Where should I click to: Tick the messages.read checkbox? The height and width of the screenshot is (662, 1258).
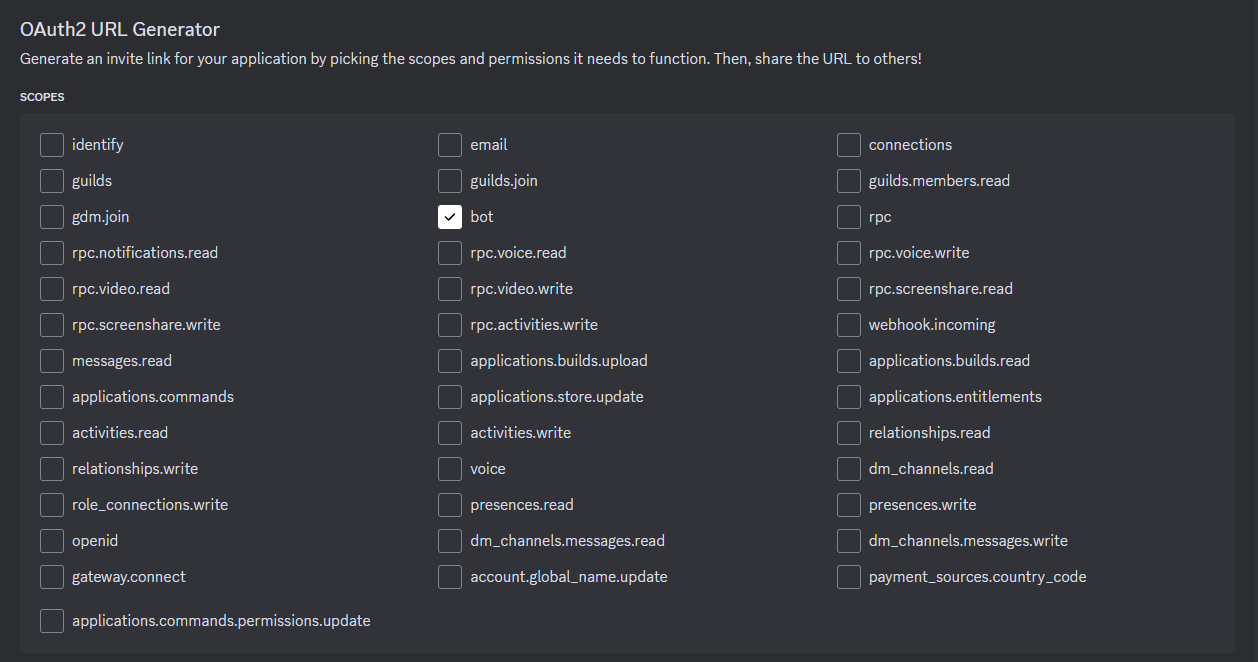pyautogui.click(x=52, y=361)
